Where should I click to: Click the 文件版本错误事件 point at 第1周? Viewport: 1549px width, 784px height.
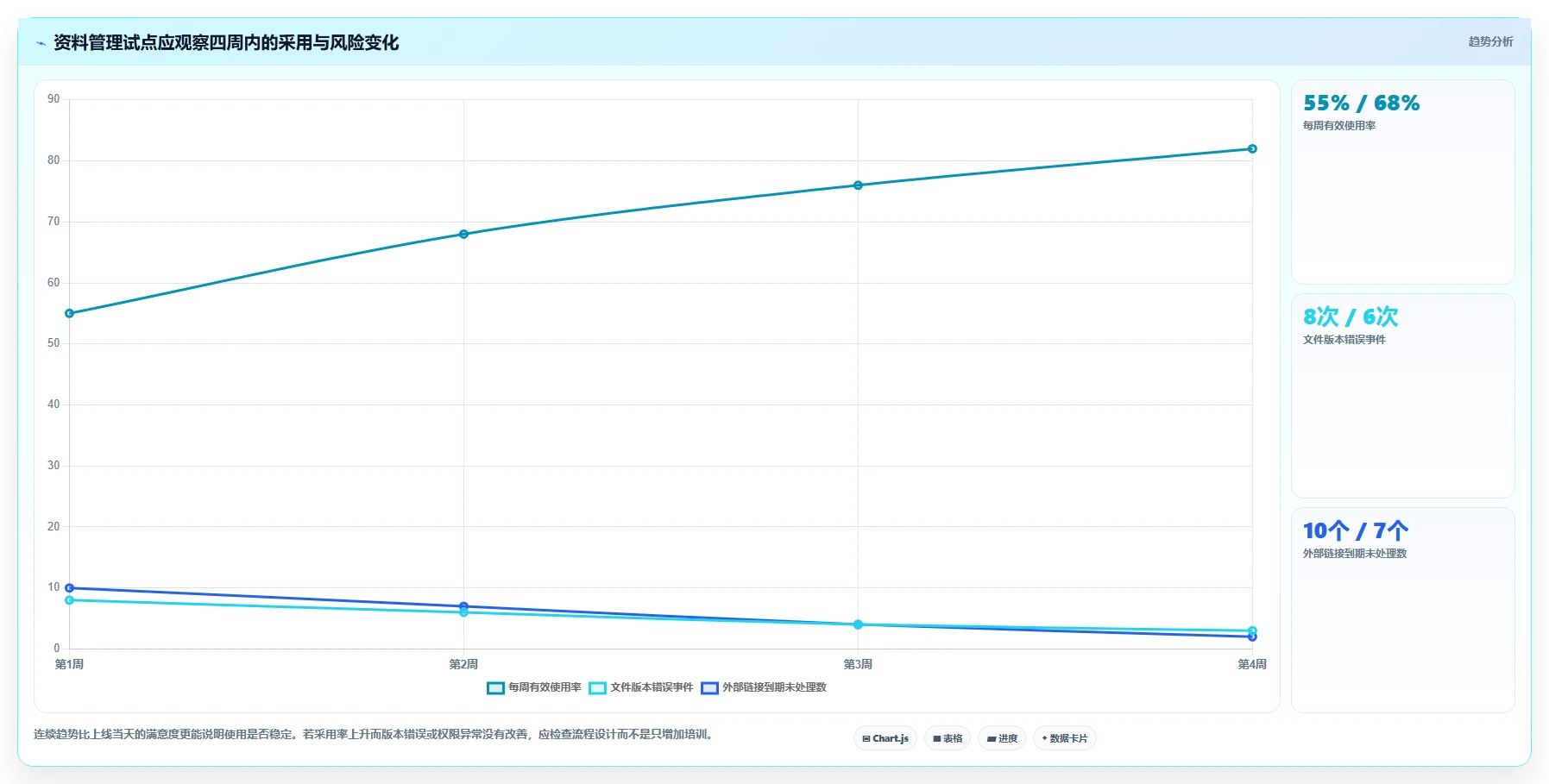click(70, 599)
